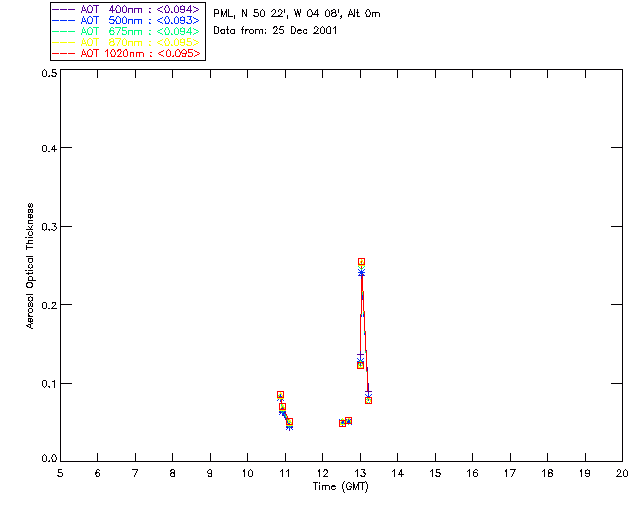640x512 pixels.
Task: Click the 20 hour x-axis label
Action: [x=622, y=473]
